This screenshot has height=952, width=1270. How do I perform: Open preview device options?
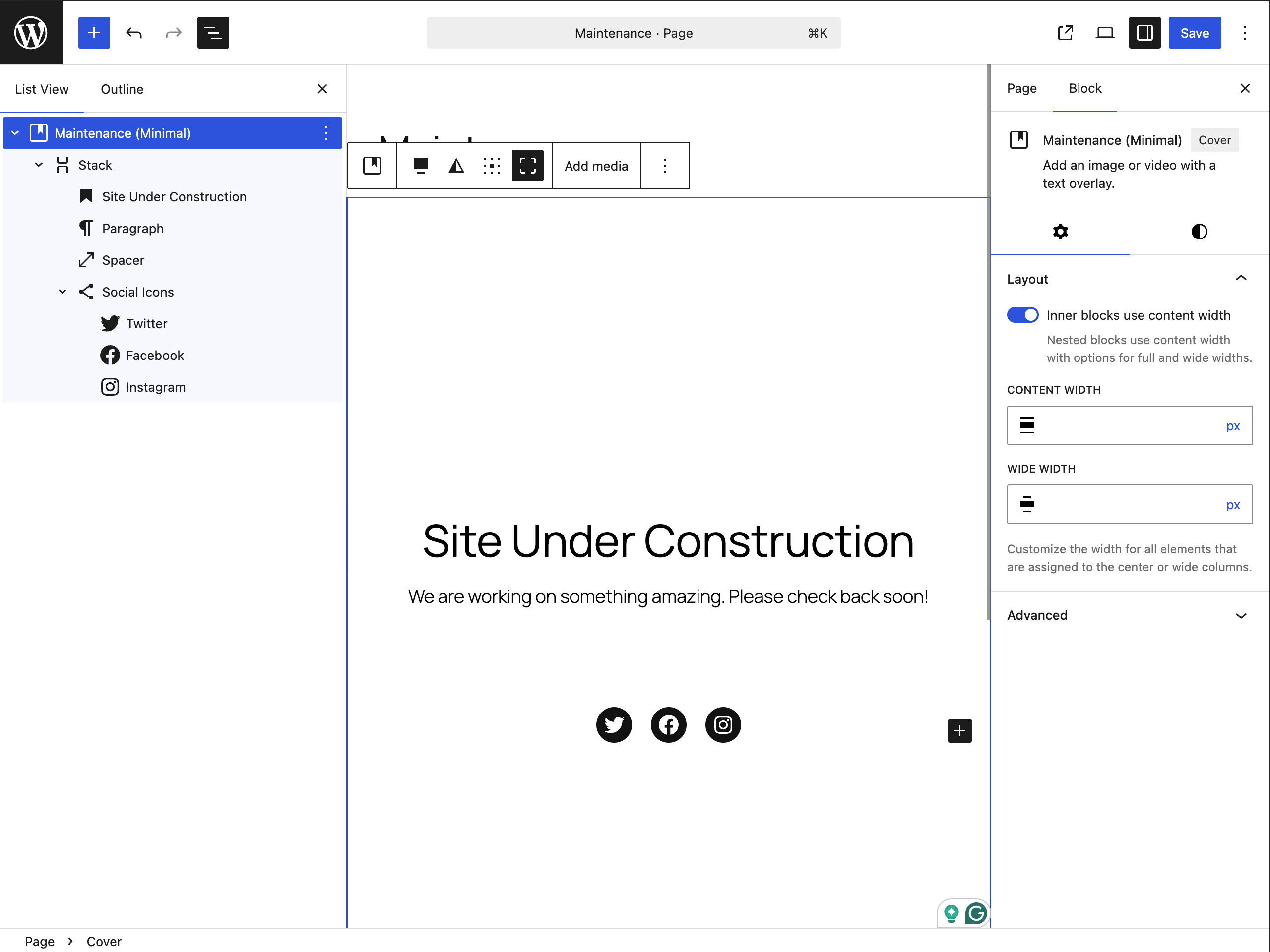tap(1105, 33)
